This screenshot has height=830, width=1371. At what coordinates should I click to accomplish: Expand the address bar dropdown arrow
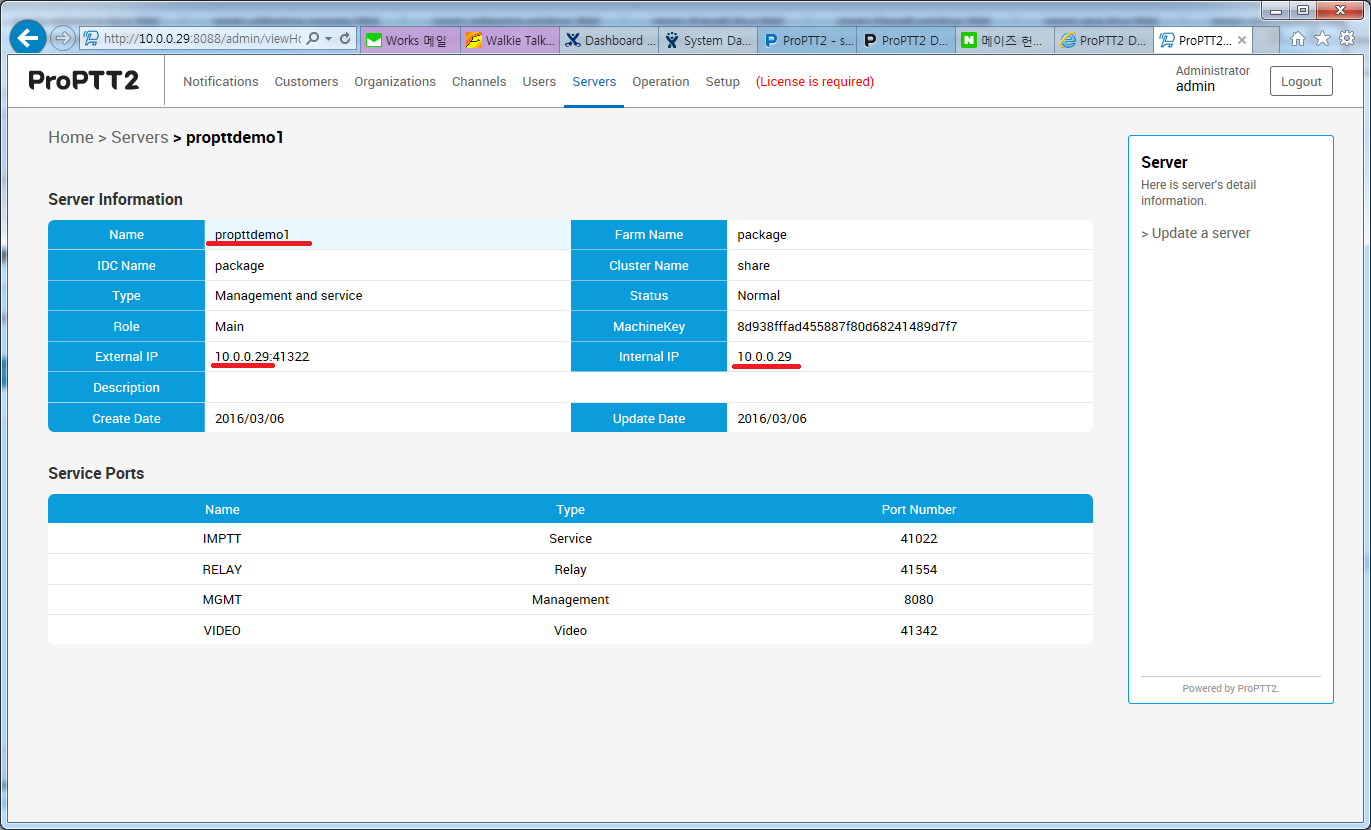[x=329, y=38]
